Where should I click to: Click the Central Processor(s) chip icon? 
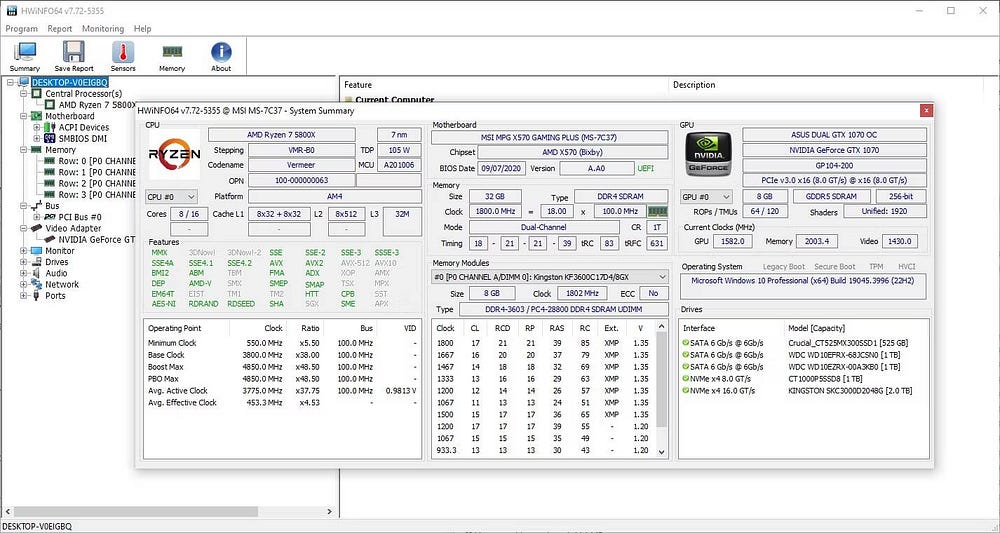coord(37,94)
